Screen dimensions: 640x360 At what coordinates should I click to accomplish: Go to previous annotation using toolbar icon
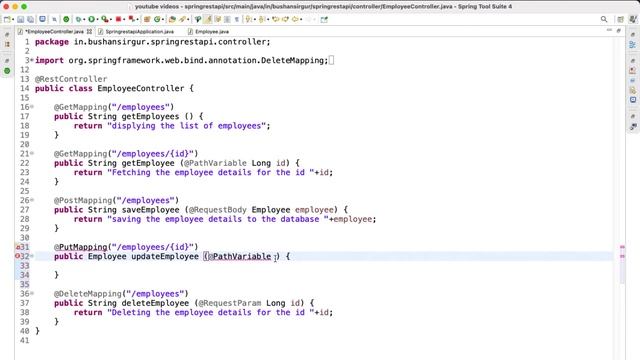point(261,19)
